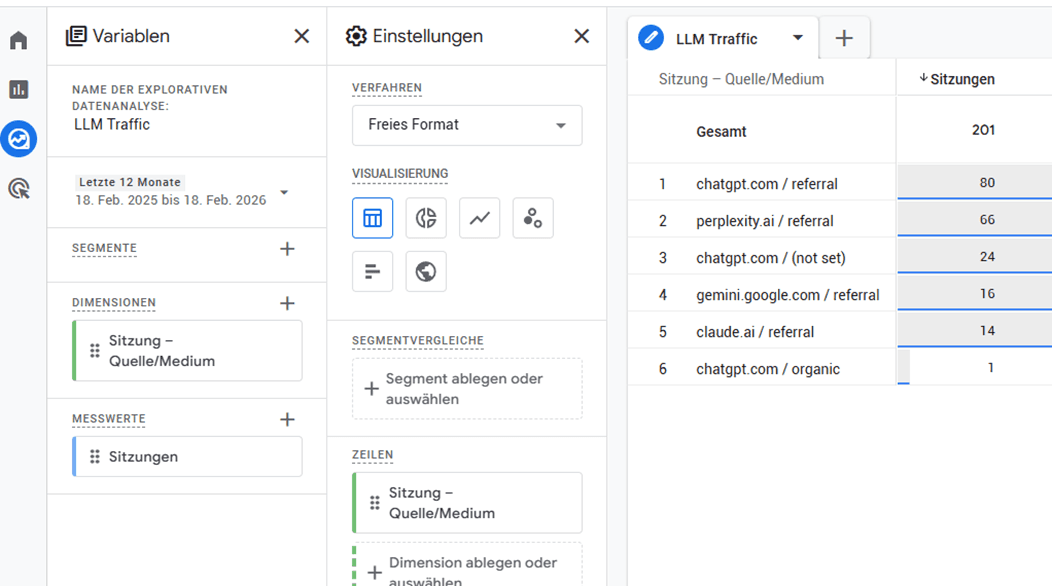The height and width of the screenshot is (586, 1052).
Task: Close the Einstellungen panel
Action: [582, 36]
